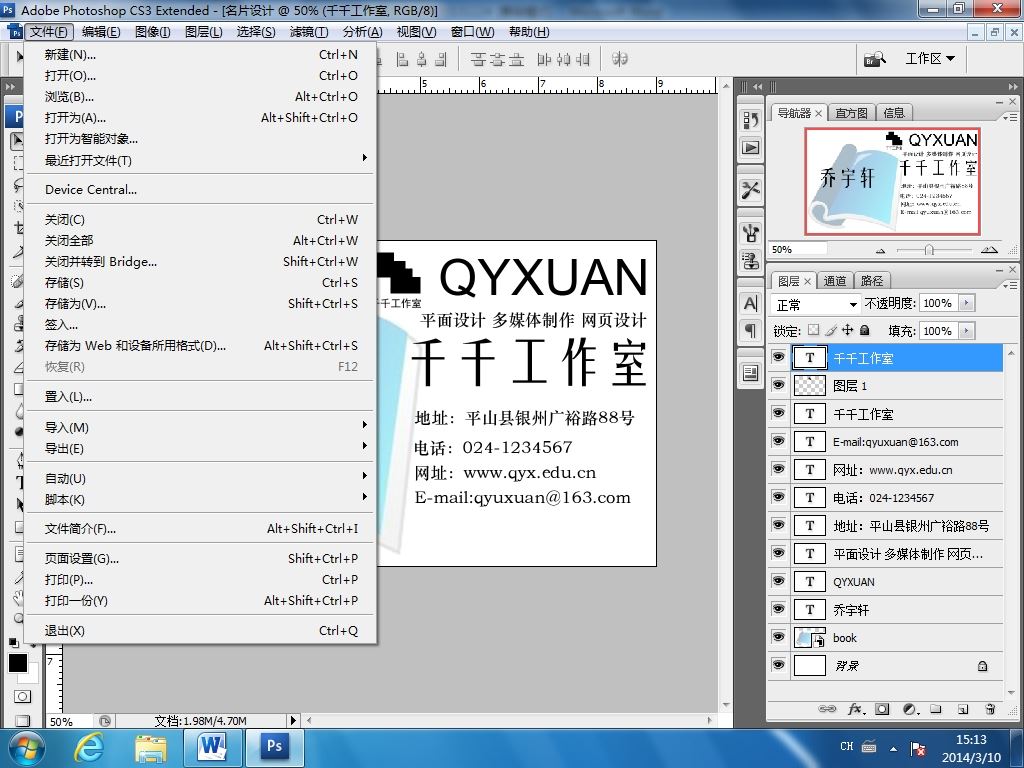Viewport: 1024px width, 768px height.
Task: Click the link layers chain icon
Action: (827, 709)
